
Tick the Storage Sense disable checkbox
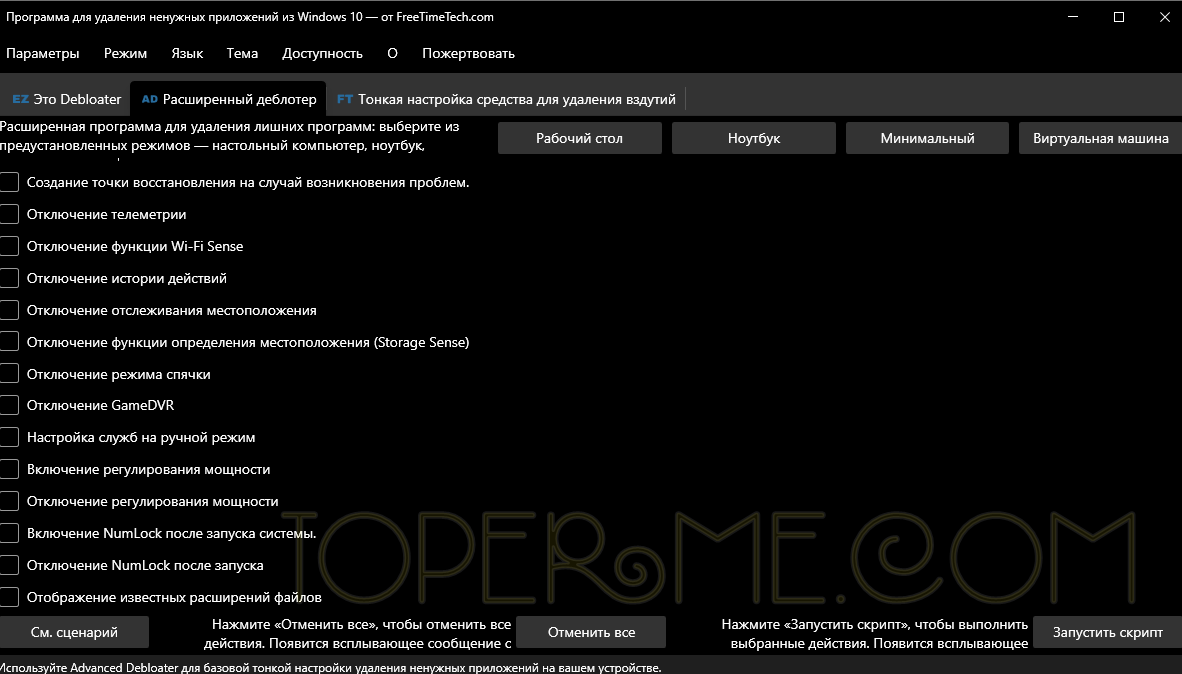(9, 342)
